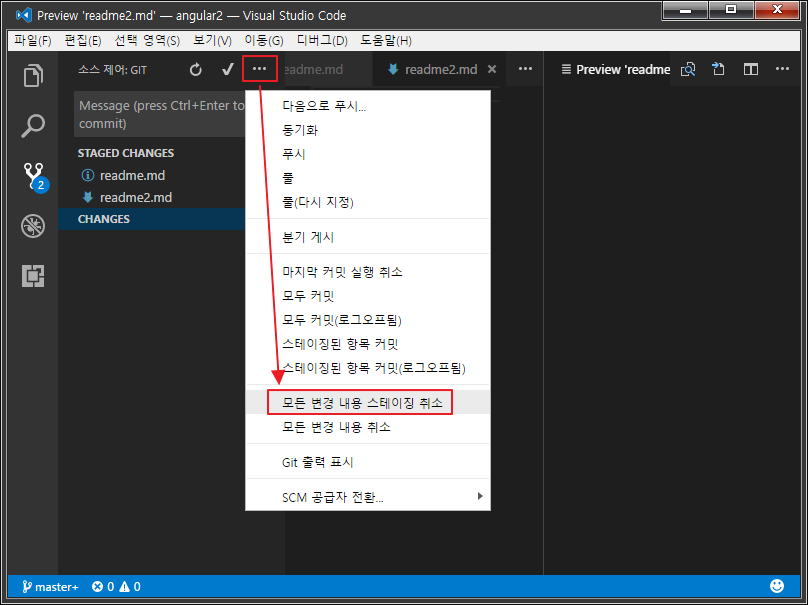808x605 pixels.
Task: Send feedback via smiley icon
Action: point(777,586)
